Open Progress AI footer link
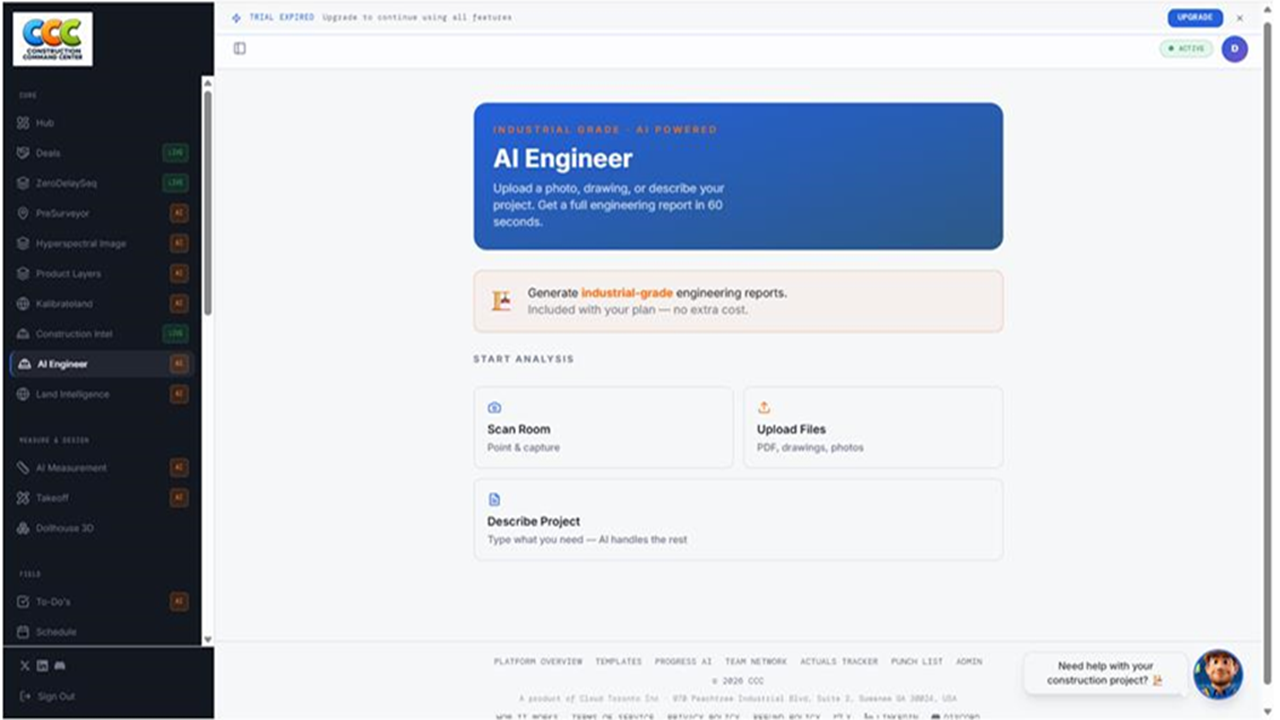The width and height of the screenshot is (1280, 720). point(683,662)
